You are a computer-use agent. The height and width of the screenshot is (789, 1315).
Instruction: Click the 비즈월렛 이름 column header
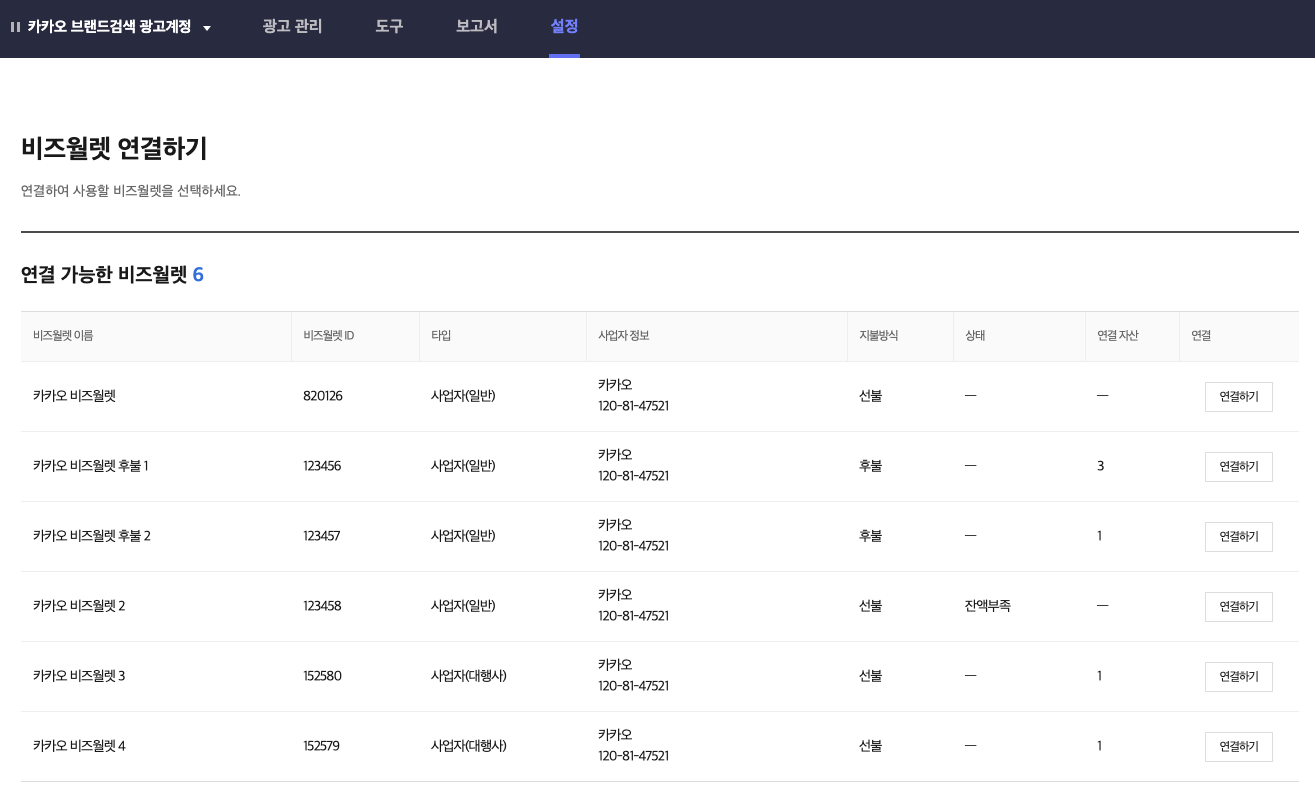63,336
